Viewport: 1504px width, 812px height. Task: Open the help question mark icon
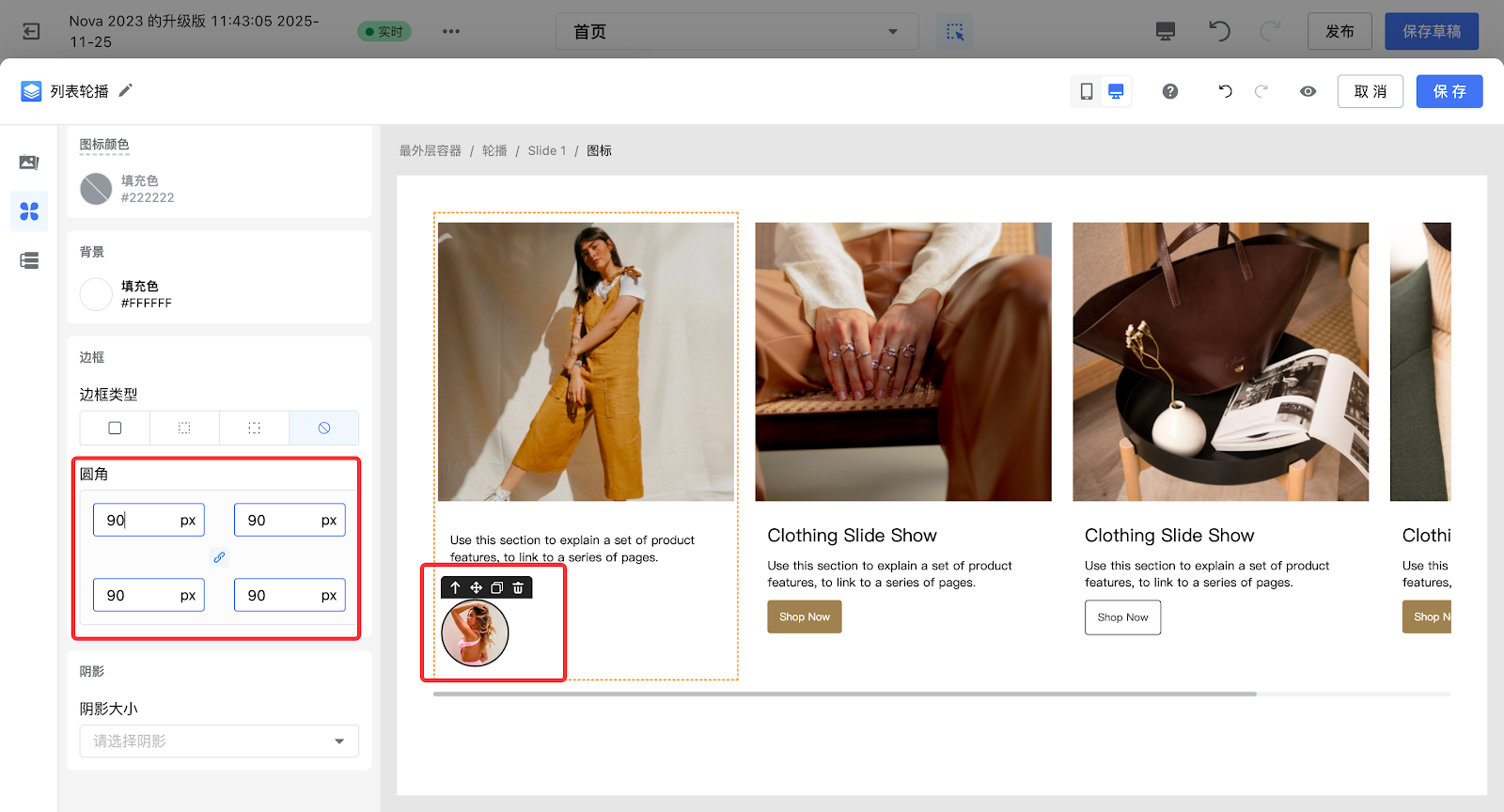point(1169,91)
